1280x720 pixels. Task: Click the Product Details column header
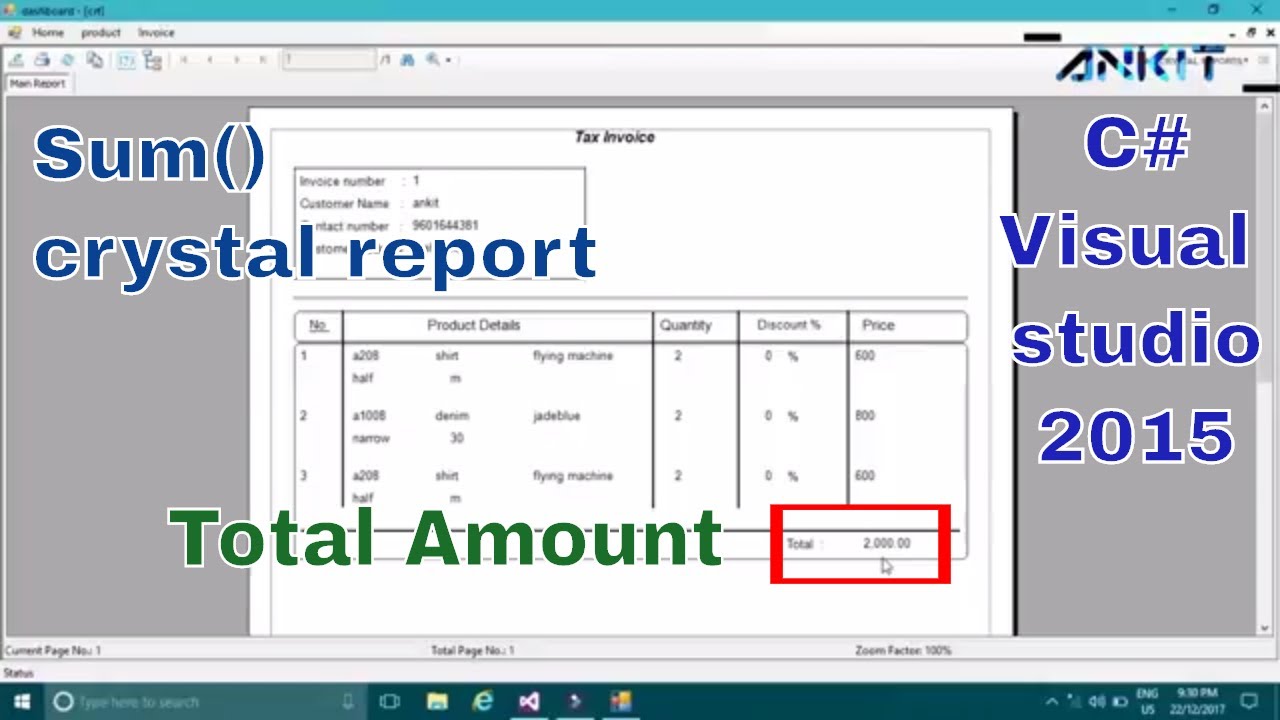(x=474, y=325)
